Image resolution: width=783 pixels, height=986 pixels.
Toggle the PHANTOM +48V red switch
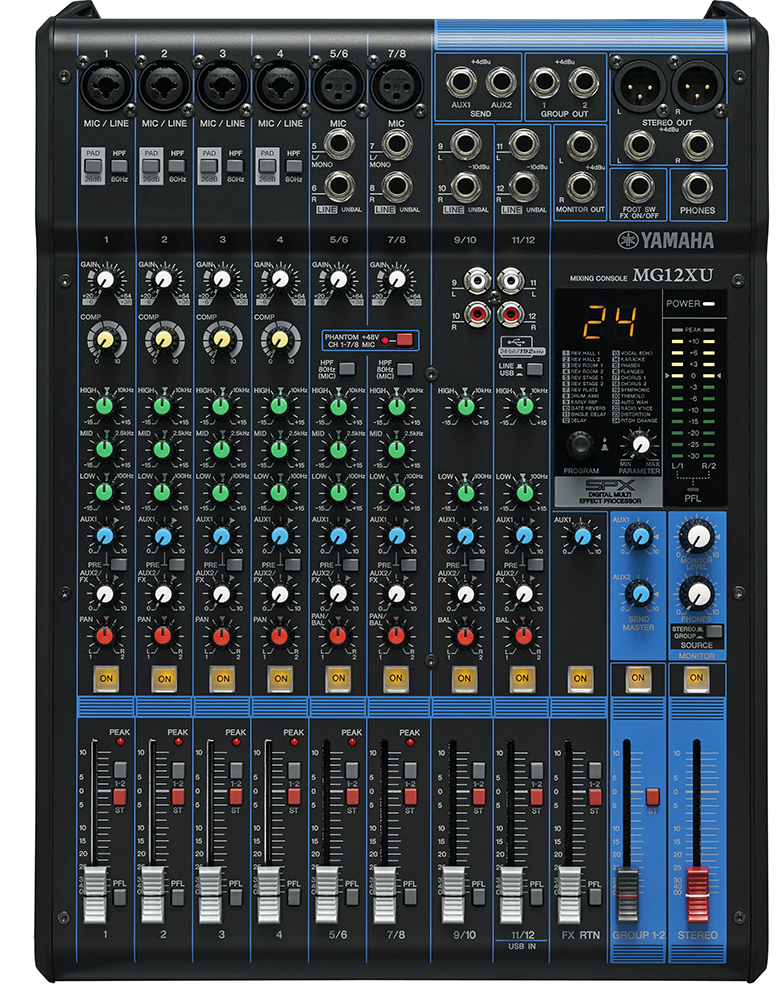click(x=403, y=340)
